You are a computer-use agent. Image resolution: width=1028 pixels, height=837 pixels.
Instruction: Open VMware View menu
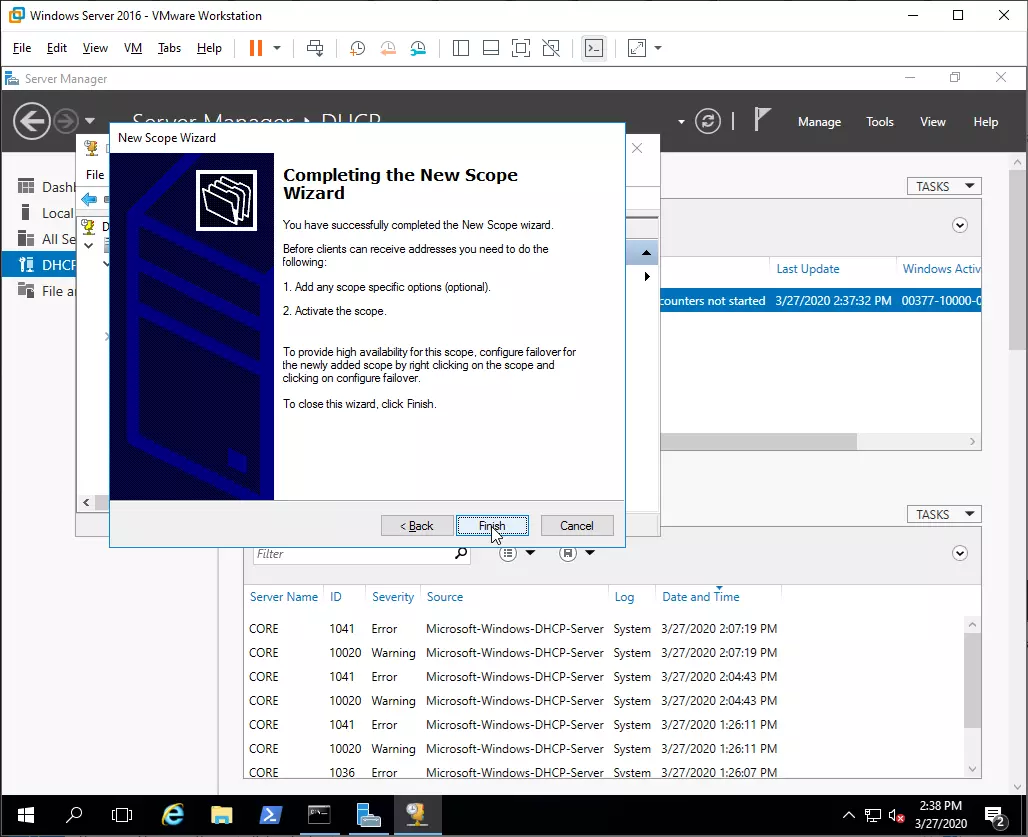pos(95,48)
